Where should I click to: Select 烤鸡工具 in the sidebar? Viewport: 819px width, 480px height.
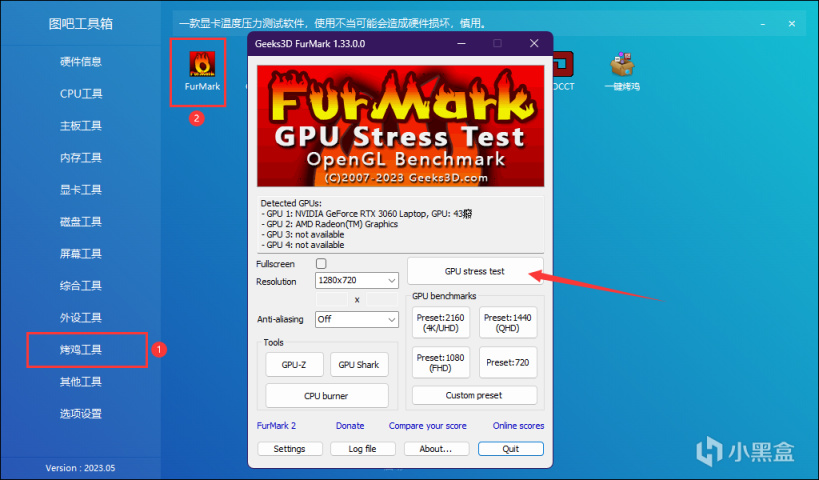coord(80,349)
